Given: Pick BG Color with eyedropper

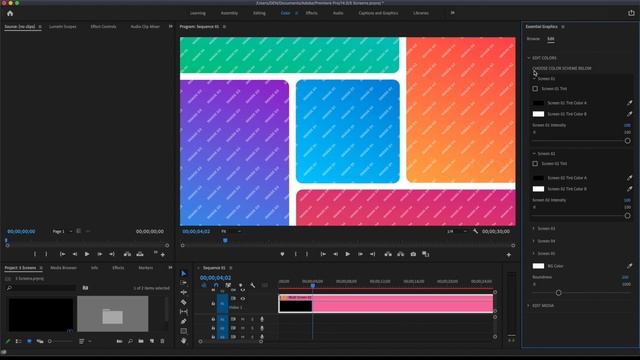Looking at the screenshot, I should [x=629, y=266].
